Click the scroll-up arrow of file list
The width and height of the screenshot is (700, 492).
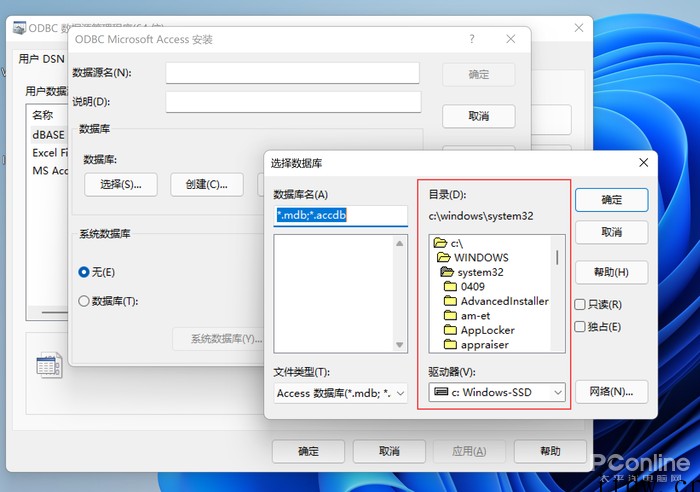400,243
